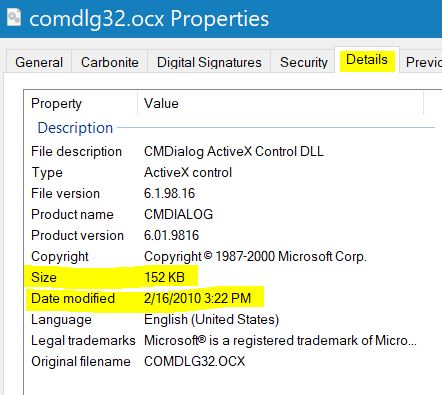Click the File version value 6.1.98.16
Viewport: 442px width, 395px height.
[x=169, y=194]
